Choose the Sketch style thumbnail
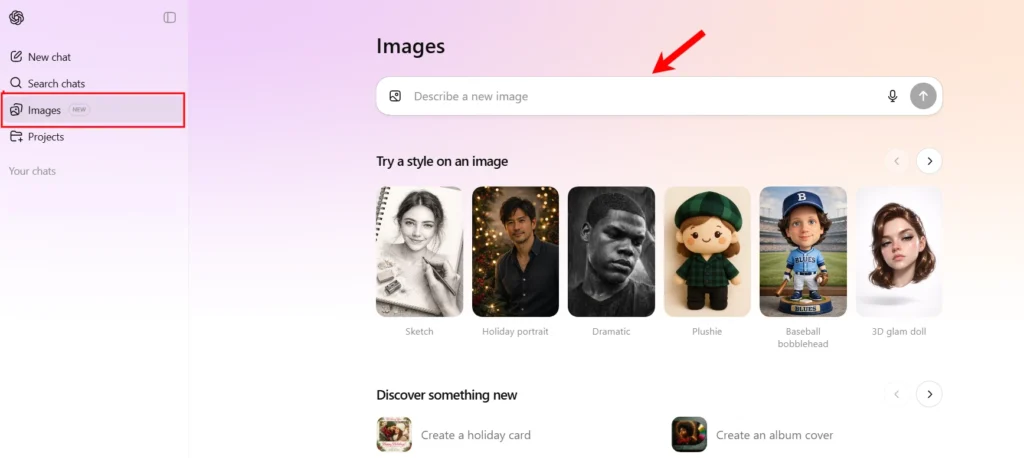1024x458 pixels. (419, 252)
